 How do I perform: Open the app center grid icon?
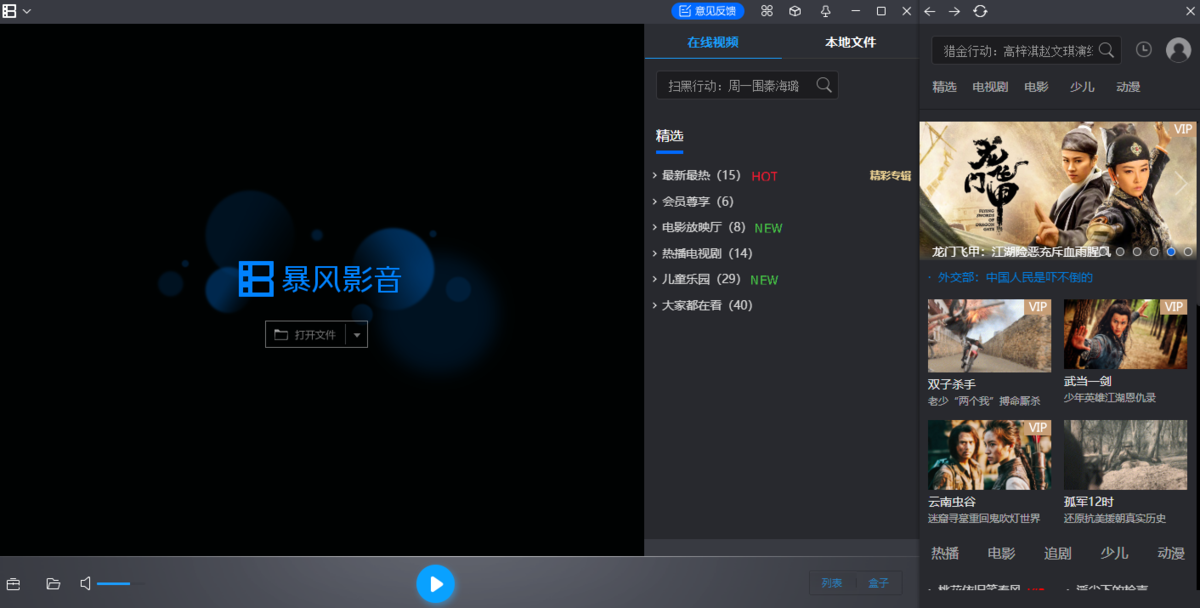[x=766, y=11]
